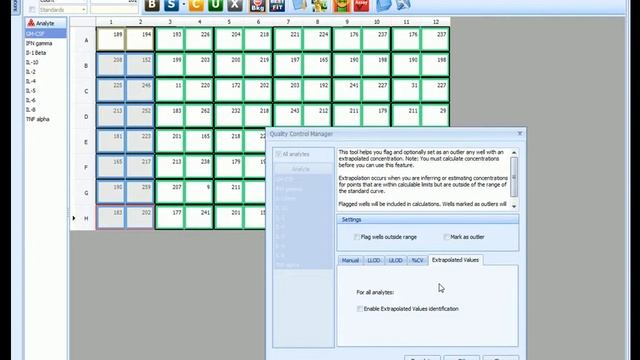
Task: Select IL-4 analyte
Action: [x=46, y=81]
